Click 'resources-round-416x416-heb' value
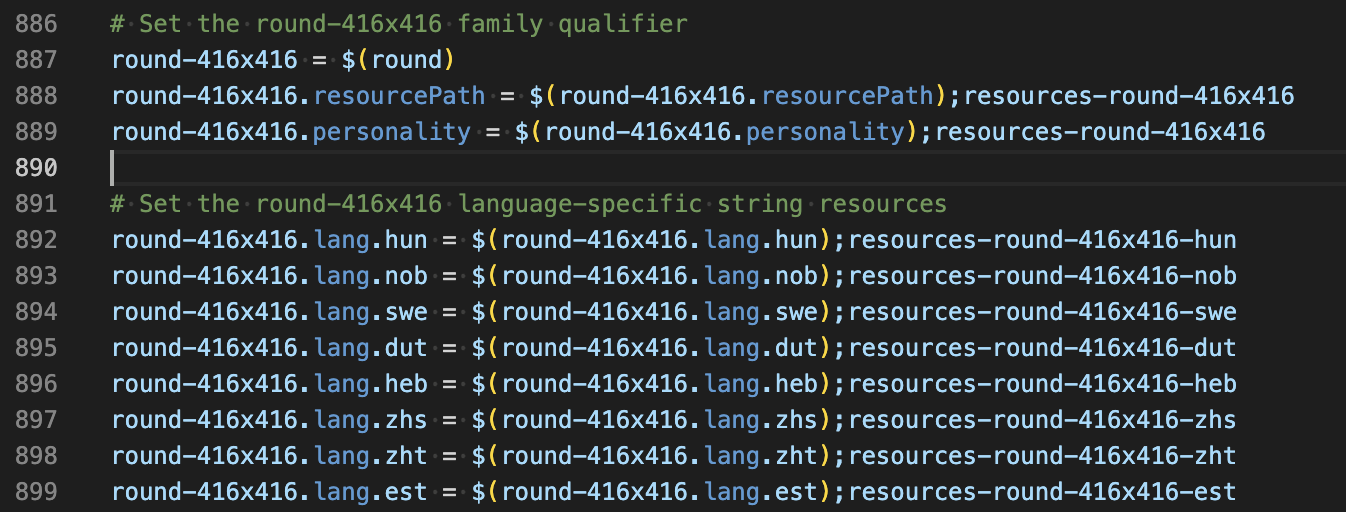 [x=1042, y=384]
